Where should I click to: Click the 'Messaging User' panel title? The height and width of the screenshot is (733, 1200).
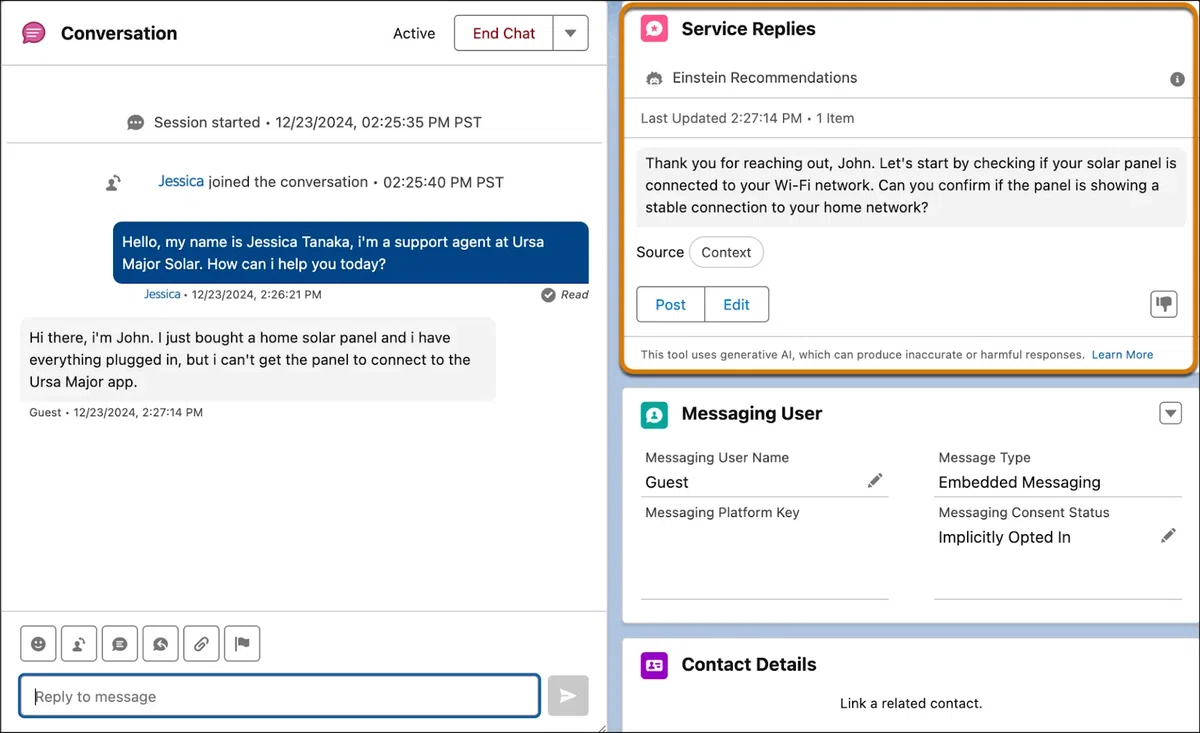tap(752, 414)
